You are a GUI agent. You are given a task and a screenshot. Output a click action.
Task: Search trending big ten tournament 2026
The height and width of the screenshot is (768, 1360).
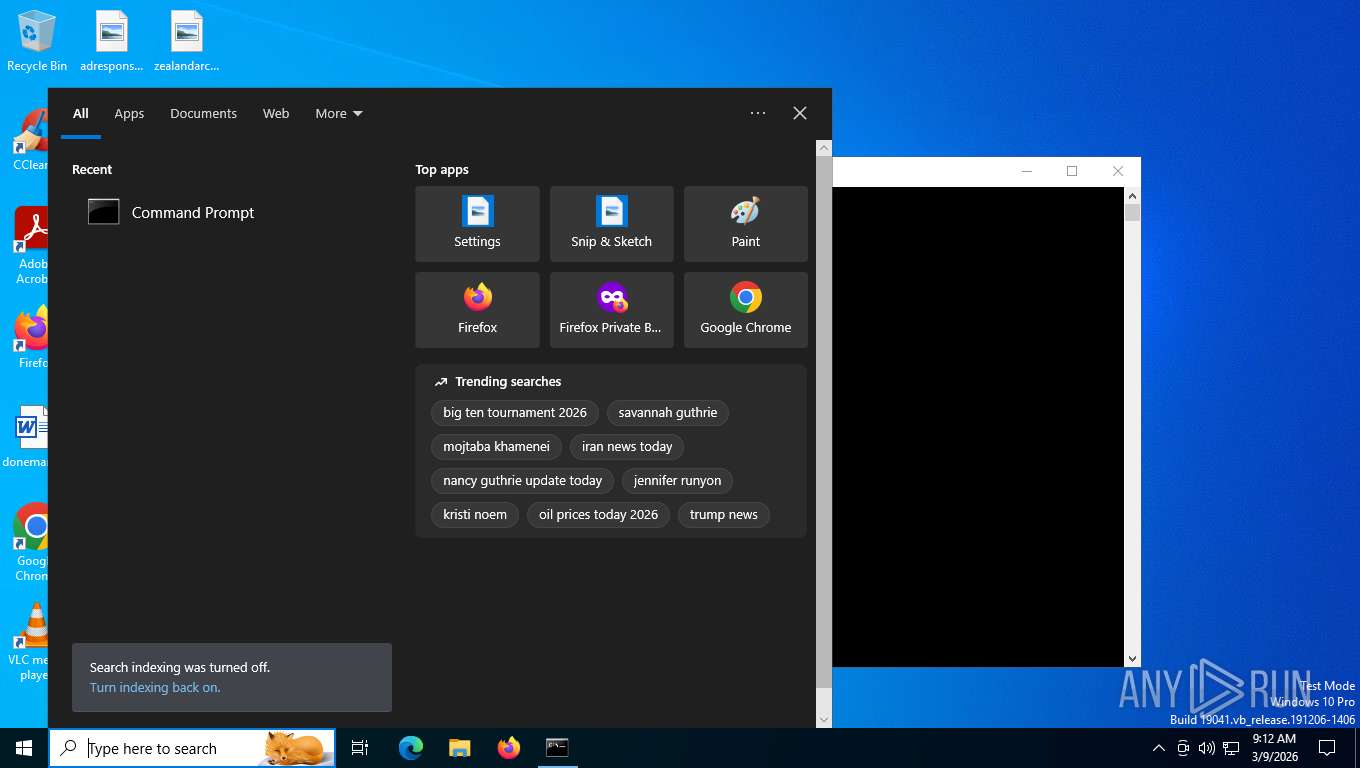515,413
